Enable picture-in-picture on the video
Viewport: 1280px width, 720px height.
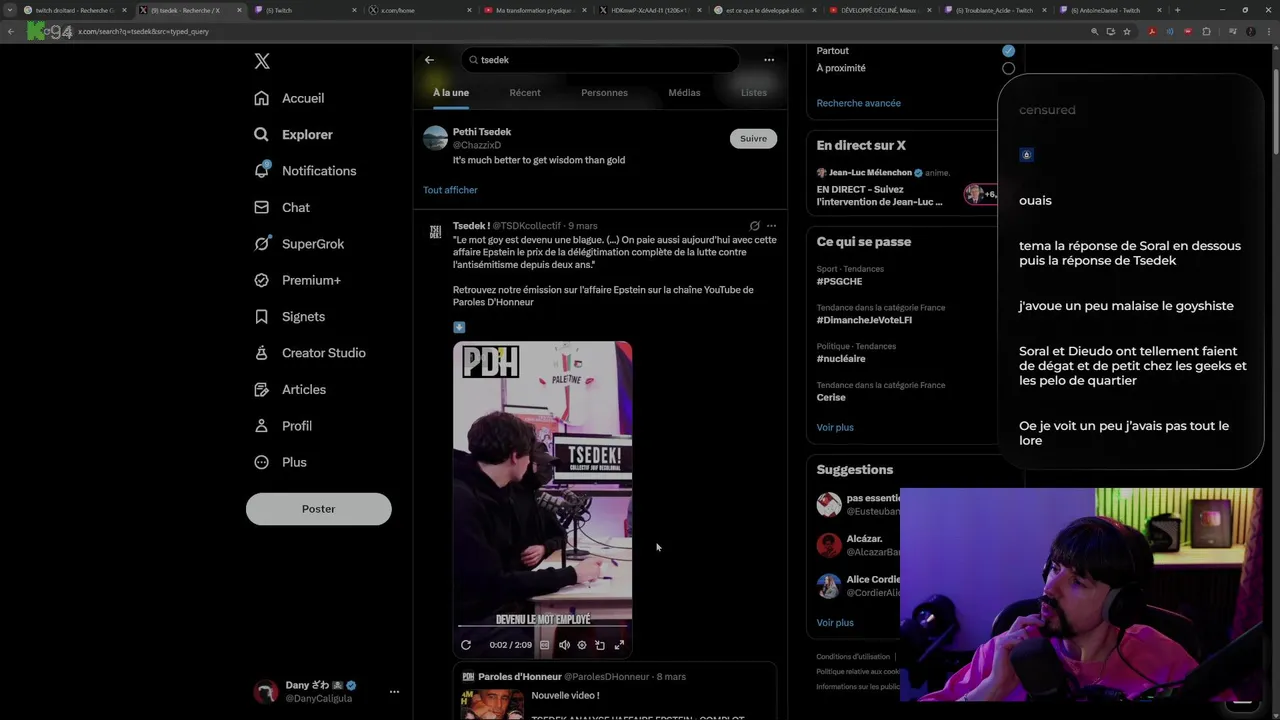(600, 645)
